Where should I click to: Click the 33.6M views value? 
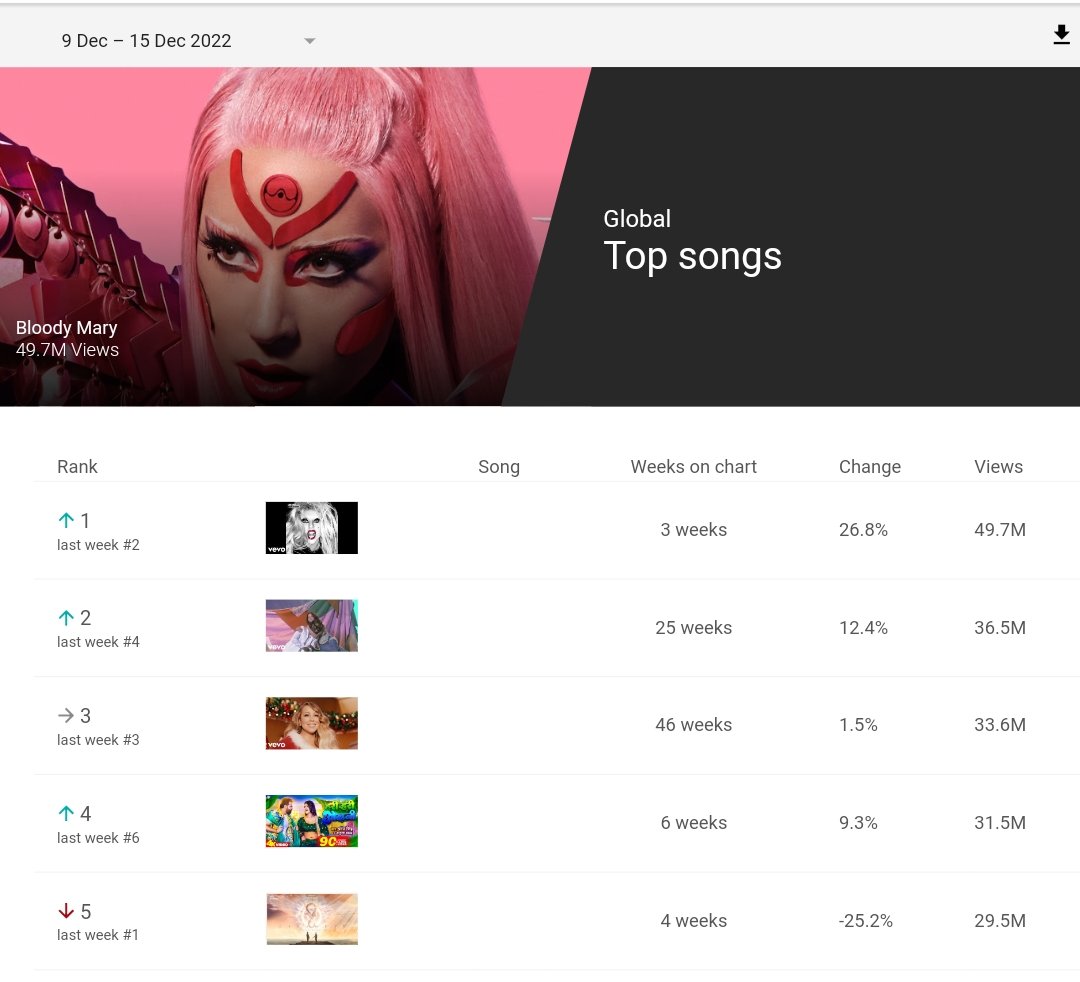pyautogui.click(x=999, y=724)
